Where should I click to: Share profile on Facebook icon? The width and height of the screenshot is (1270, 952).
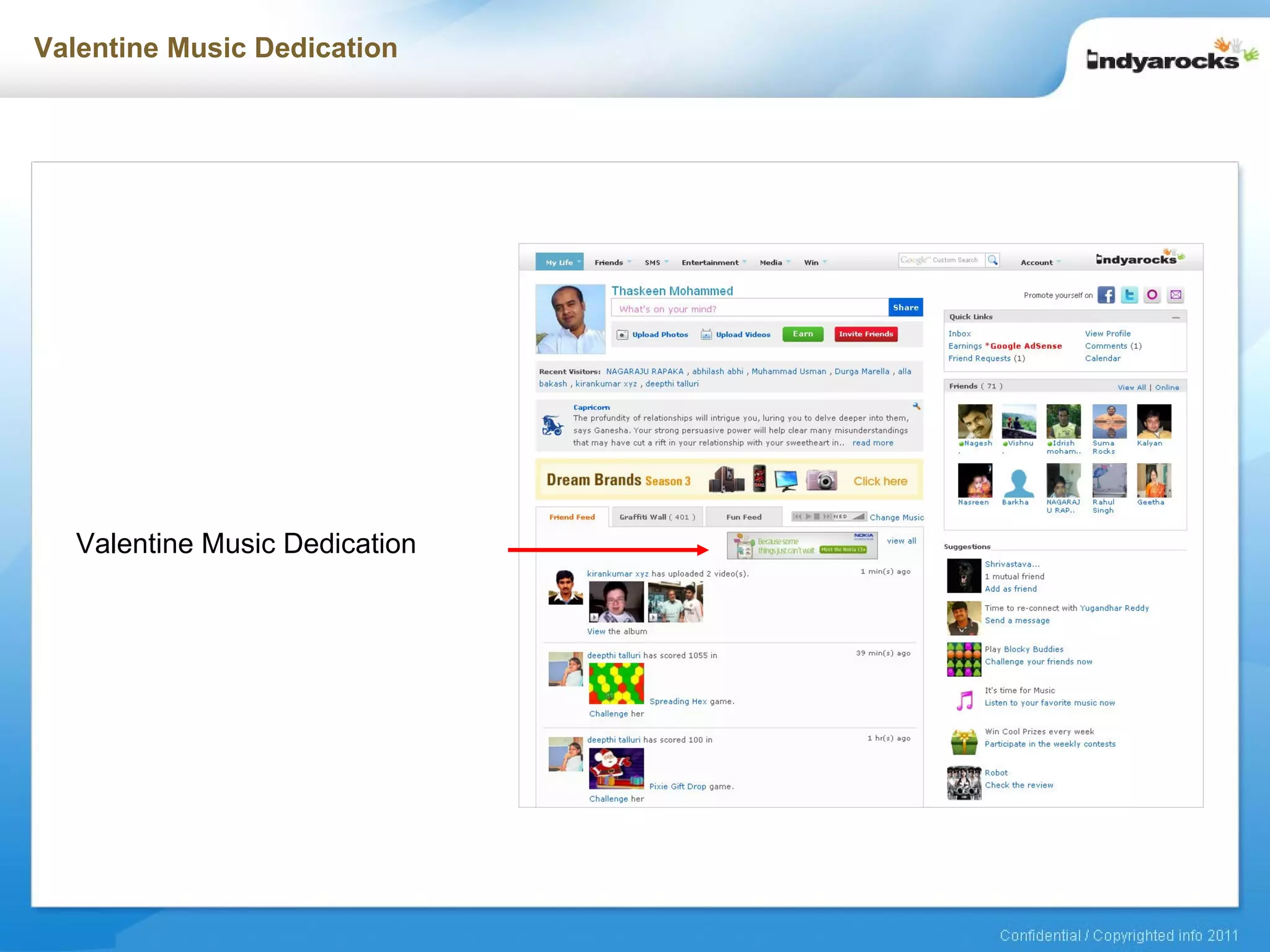(1106, 295)
